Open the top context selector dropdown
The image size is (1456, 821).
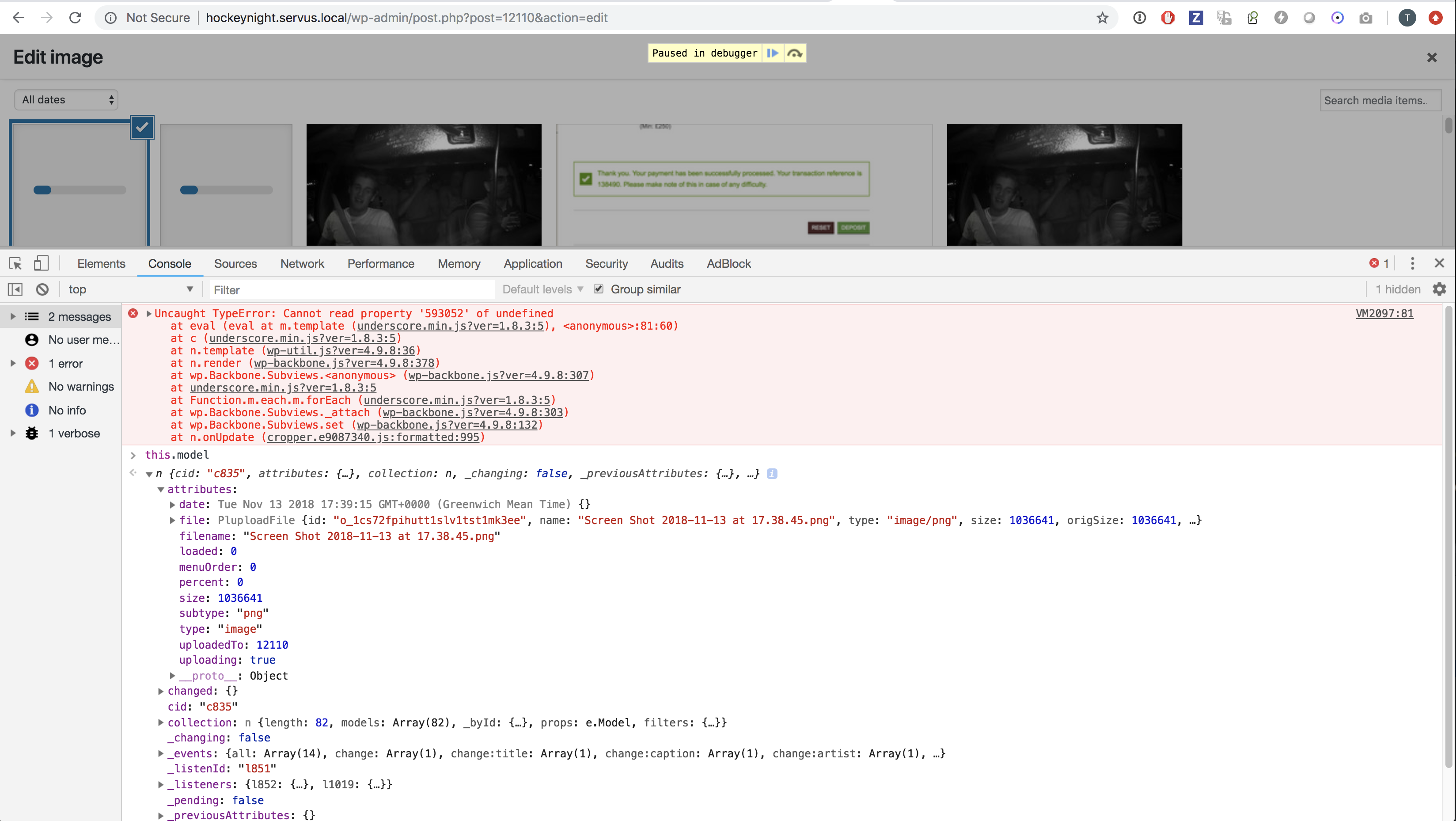(130, 289)
